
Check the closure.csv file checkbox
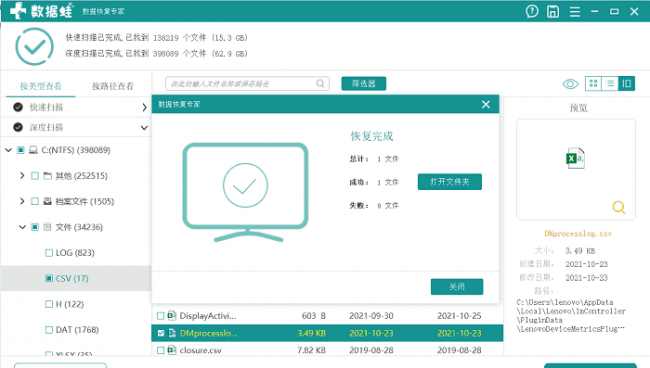[160, 351]
